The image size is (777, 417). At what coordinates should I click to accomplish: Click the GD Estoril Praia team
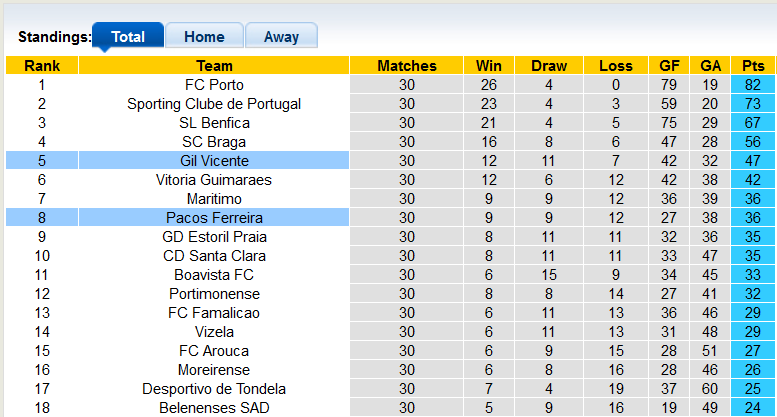click(214, 237)
